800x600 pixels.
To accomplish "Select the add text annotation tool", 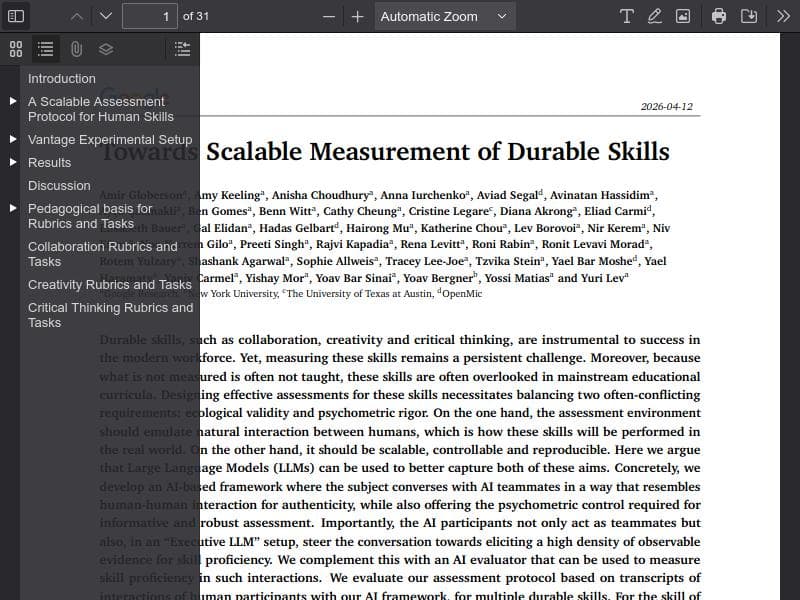I will pos(627,16).
